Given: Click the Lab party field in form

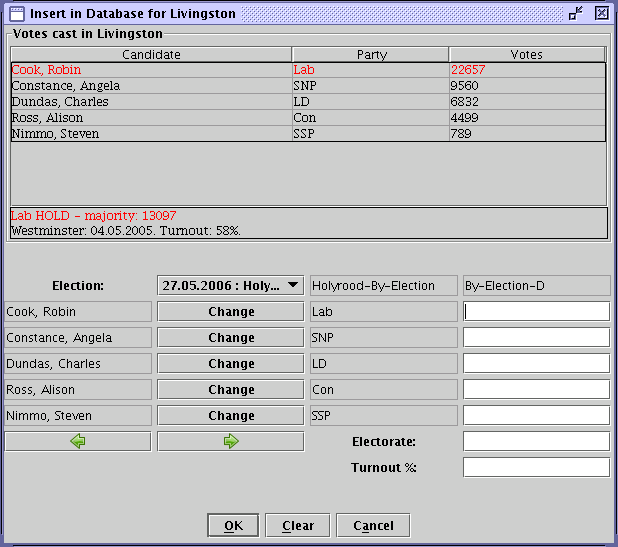Looking at the screenshot, I should pyautogui.click(x=383, y=312).
